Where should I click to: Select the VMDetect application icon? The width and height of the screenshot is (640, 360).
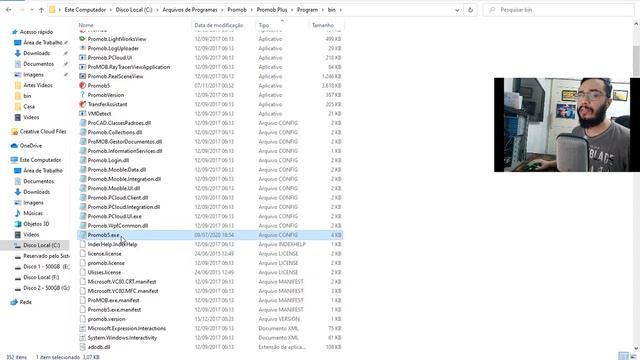pyautogui.click(x=82, y=114)
